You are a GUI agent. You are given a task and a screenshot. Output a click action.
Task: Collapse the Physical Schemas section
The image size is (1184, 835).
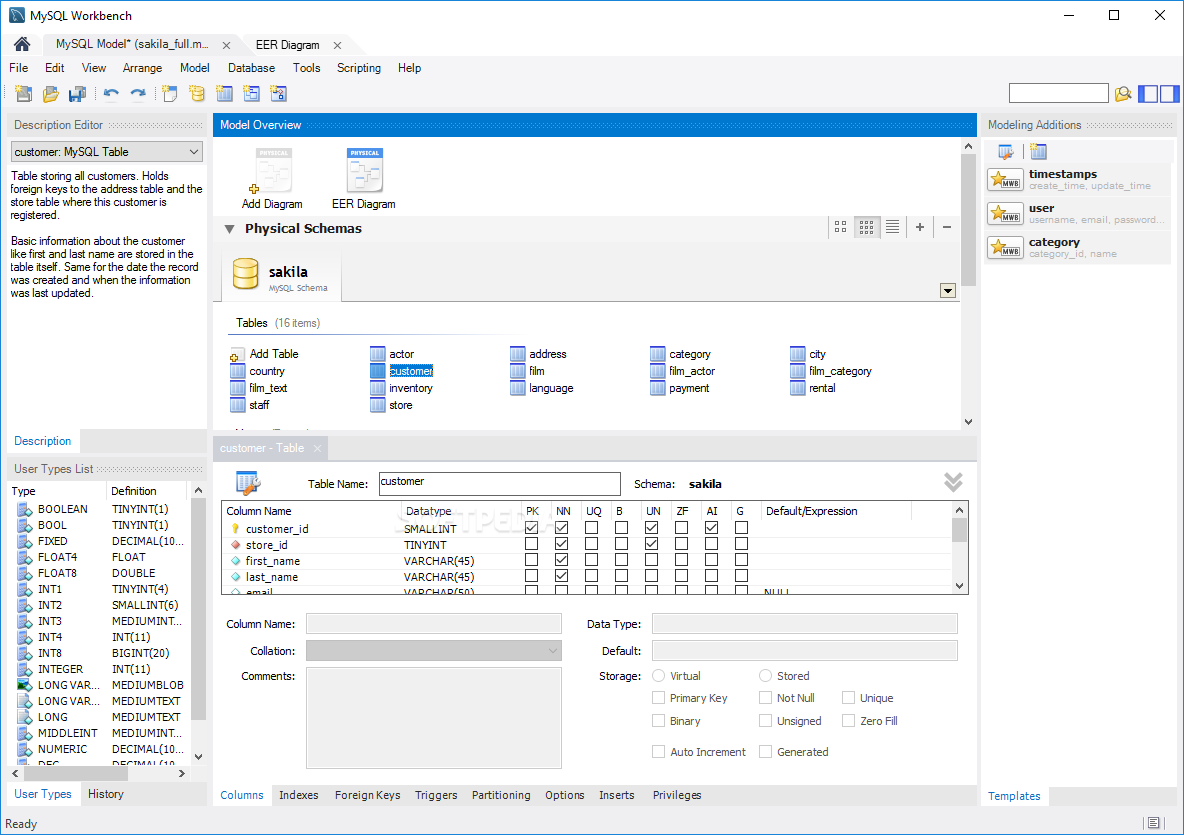[230, 229]
